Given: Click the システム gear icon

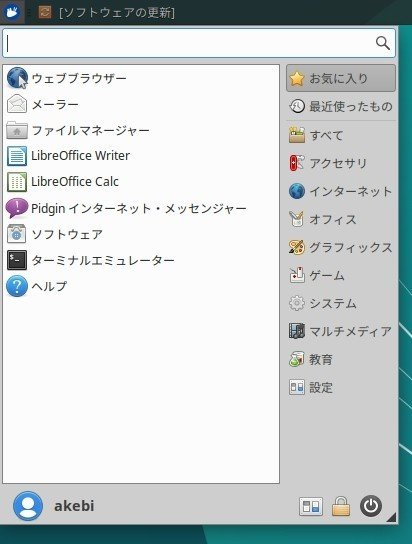Looking at the screenshot, I should pos(297,304).
